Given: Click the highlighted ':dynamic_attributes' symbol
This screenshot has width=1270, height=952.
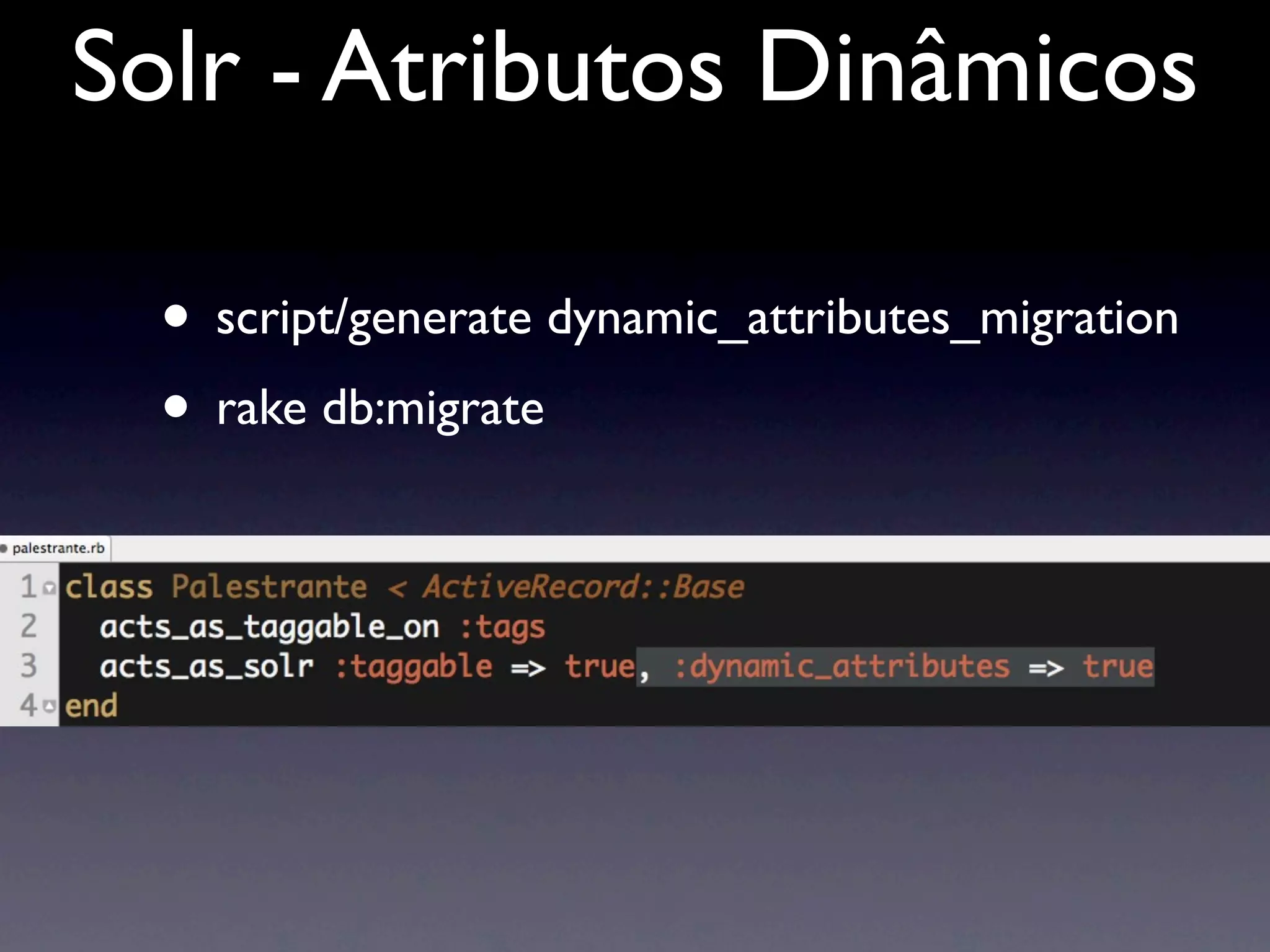Looking at the screenshot, I should tap(842, 667).
